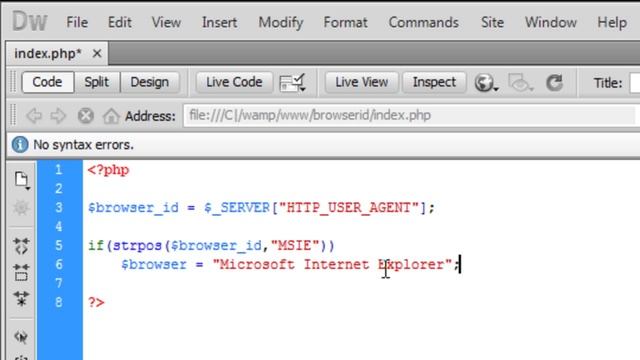Toggle Live View mode

coord(361,82)
